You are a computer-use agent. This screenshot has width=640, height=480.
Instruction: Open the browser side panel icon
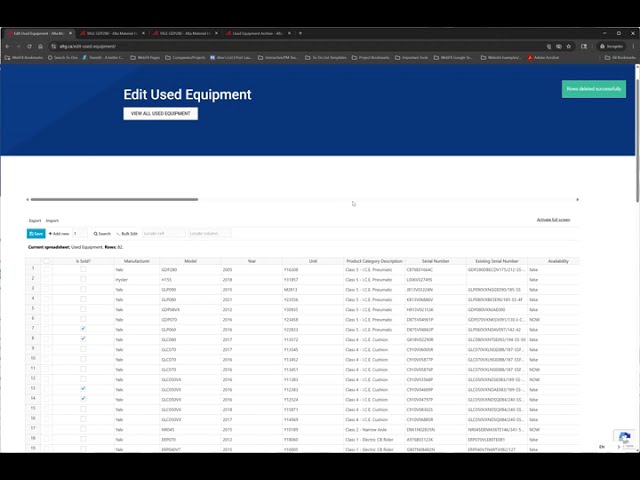[584, 47]
